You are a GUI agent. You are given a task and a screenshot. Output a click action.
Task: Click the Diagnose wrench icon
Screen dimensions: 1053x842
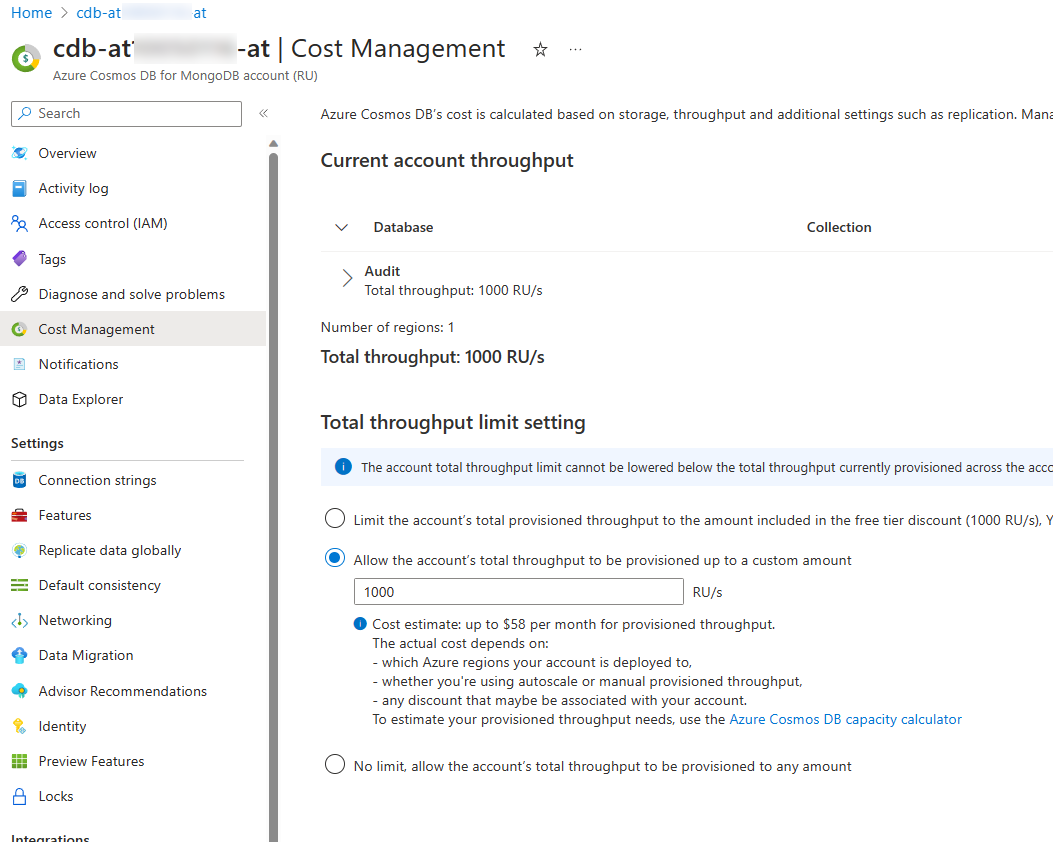(x=19, y=294)
